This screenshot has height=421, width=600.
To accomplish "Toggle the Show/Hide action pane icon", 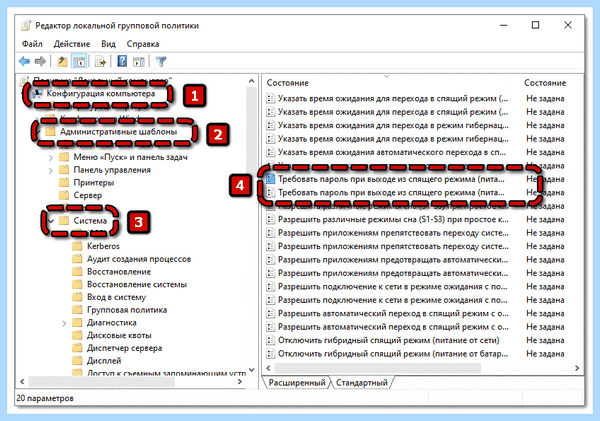I will 139,61.
